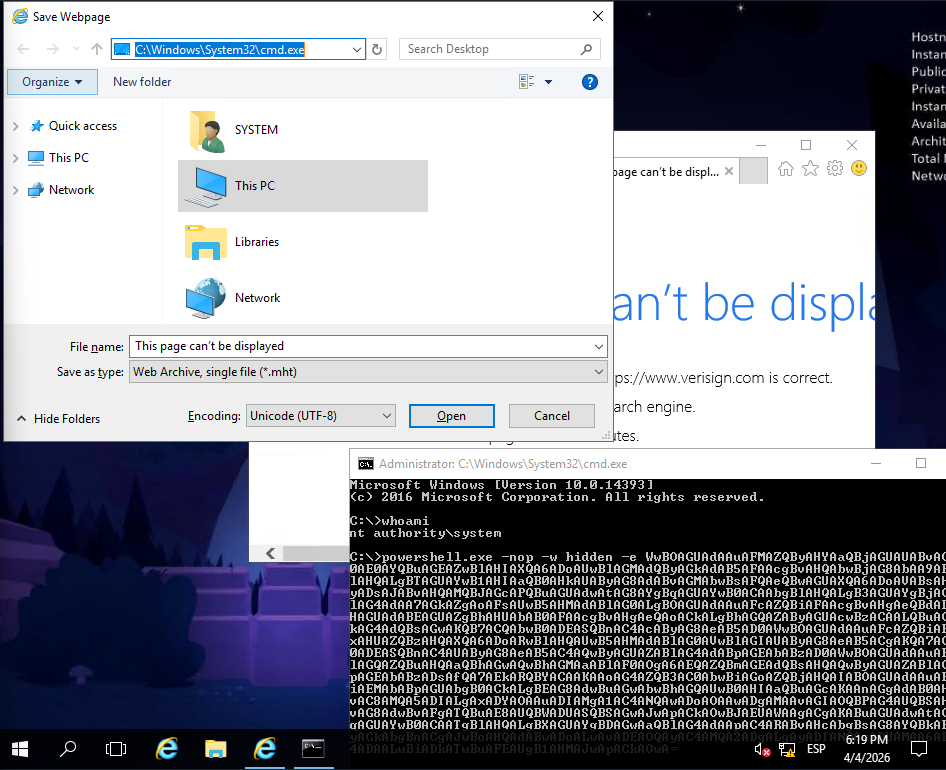Image resolution: width=946 pixels, height=770 pixels.
Task: Click the refresh button beside address bar
Action: tap(377, 49)
